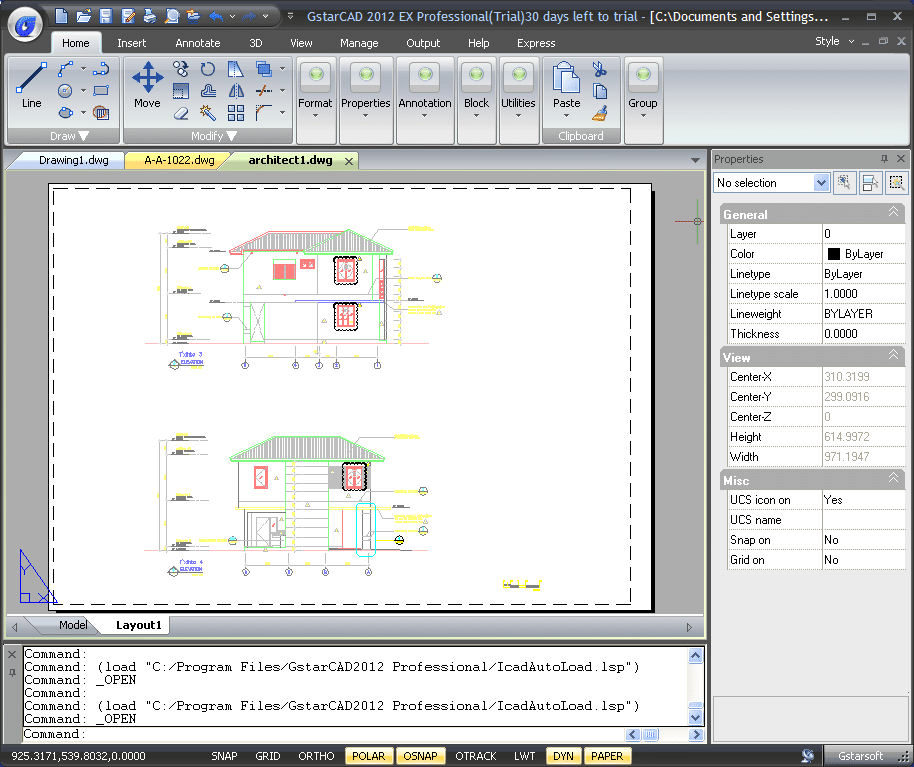Open the Block dropdown panel
The height and width of the screenshot is (767, 914).
[476, 100]
